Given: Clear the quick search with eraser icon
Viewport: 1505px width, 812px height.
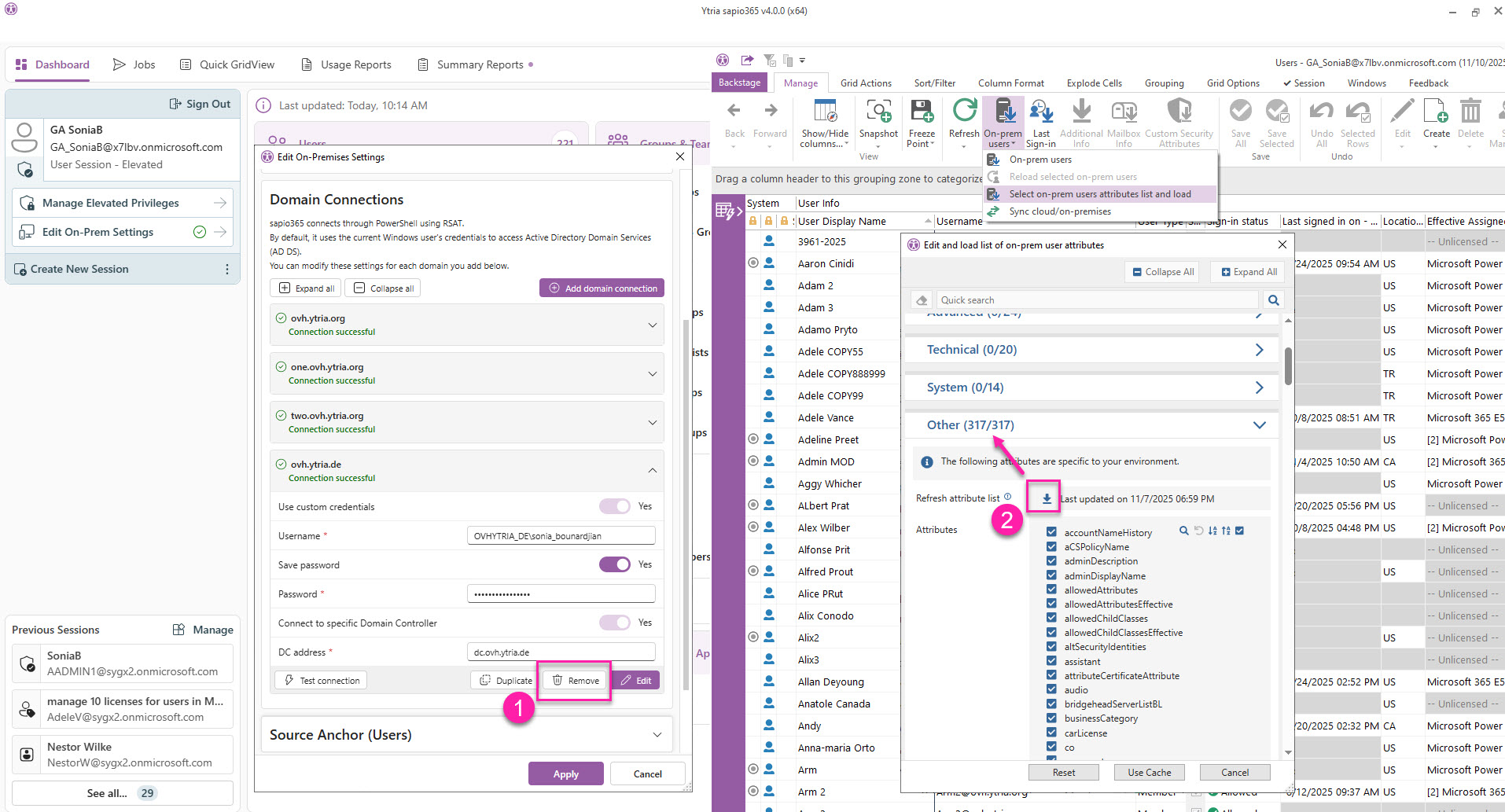Looking at the screenshot, I should (922, 299).
